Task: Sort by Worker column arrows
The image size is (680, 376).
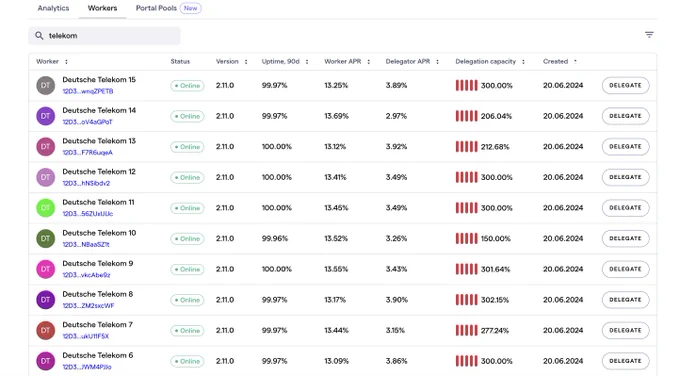Action: point(66,62)
